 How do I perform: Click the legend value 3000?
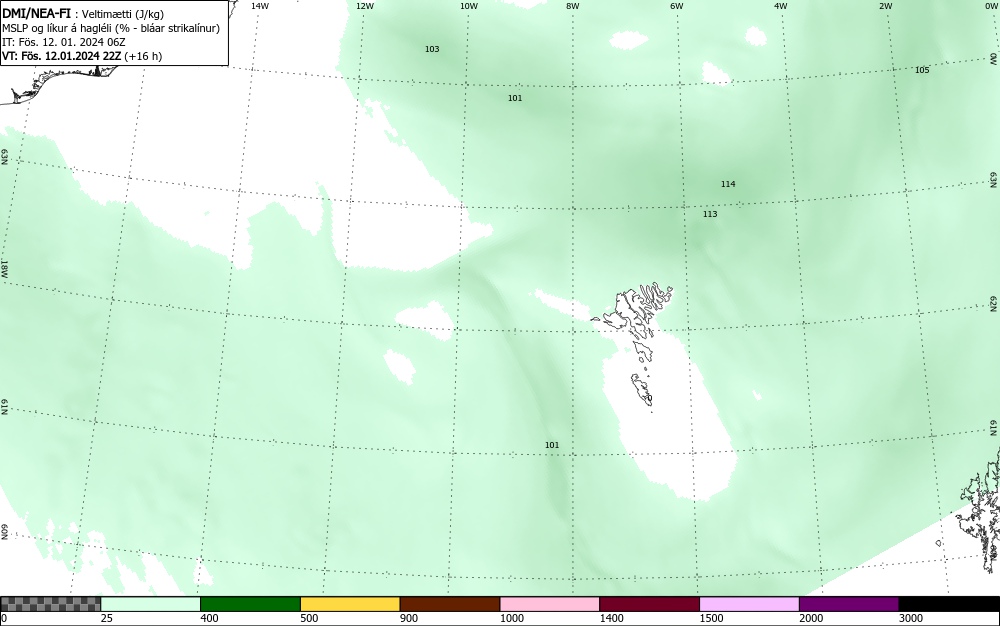tap(911, 618)
